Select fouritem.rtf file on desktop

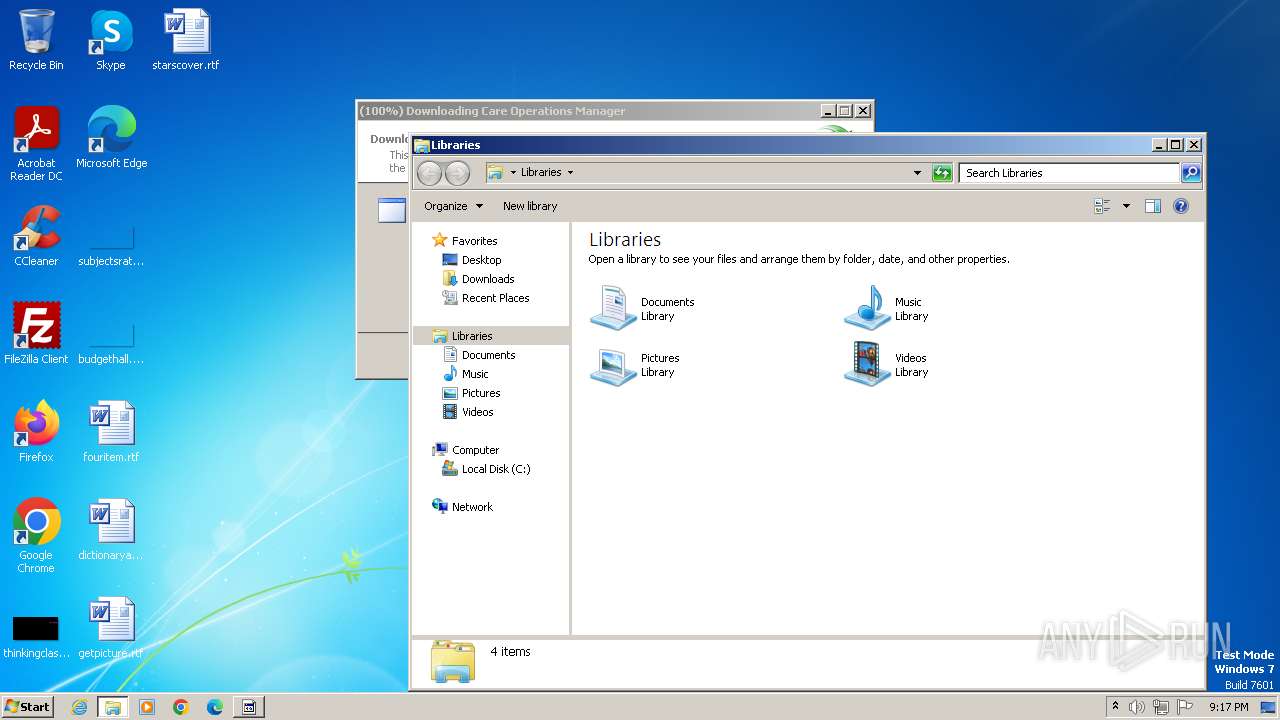pos(111,431)
